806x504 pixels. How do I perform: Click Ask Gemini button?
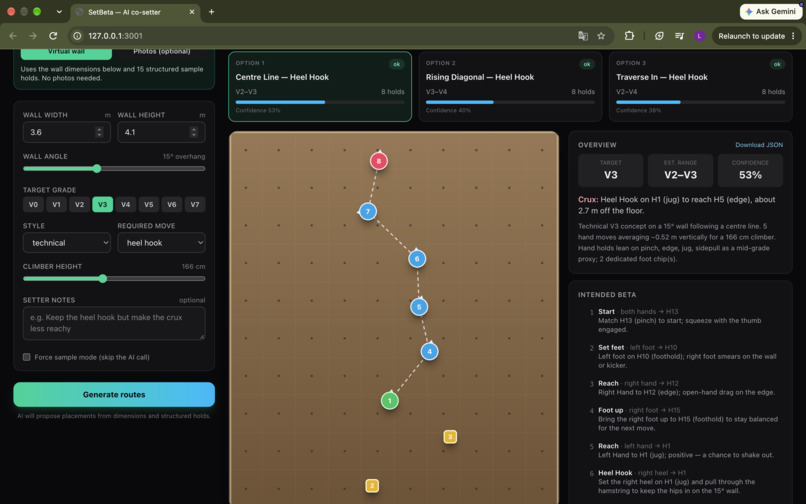pyautogui.click(x=770, y=11)
